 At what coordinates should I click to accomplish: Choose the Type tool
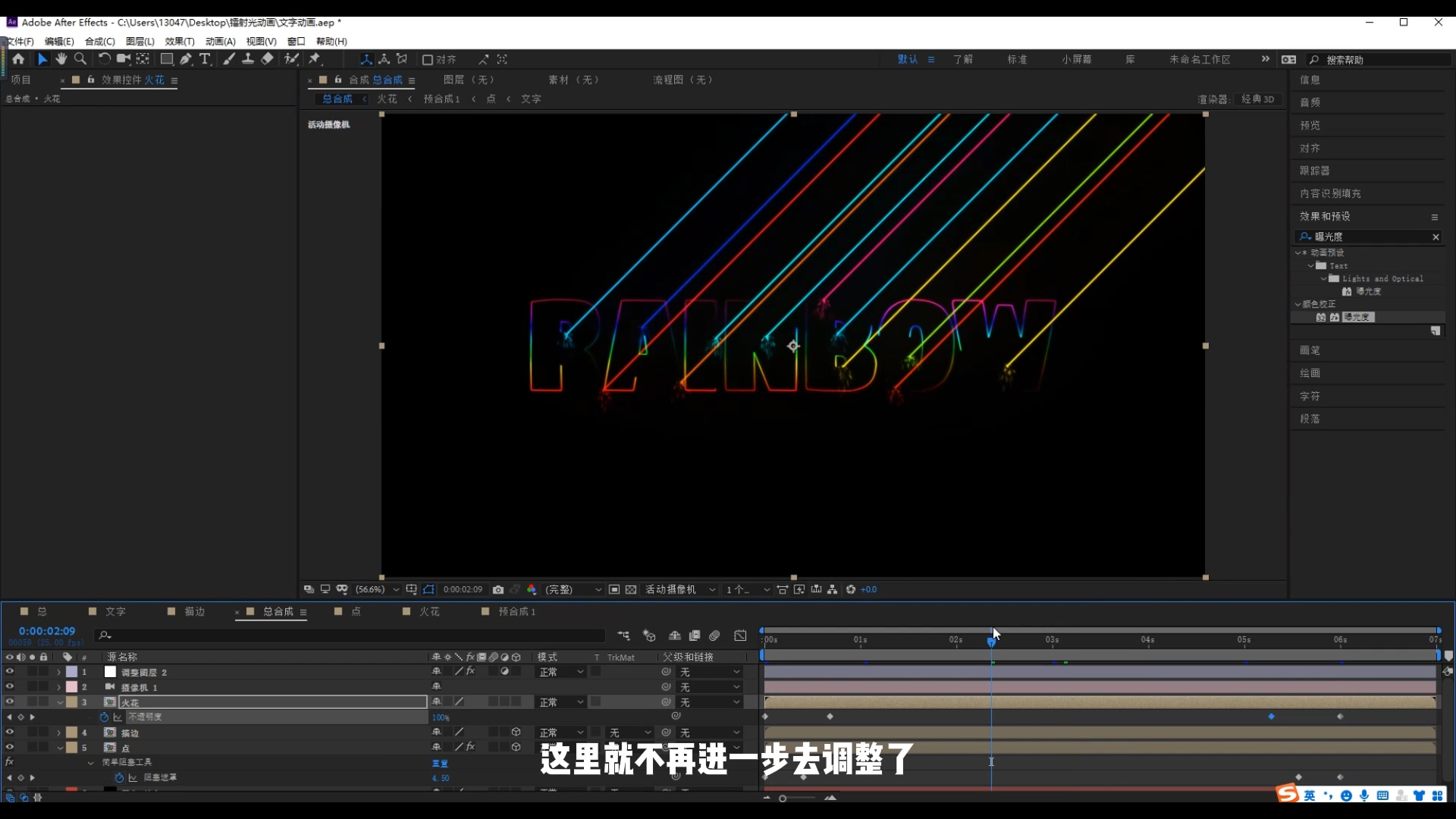point(206,59)
